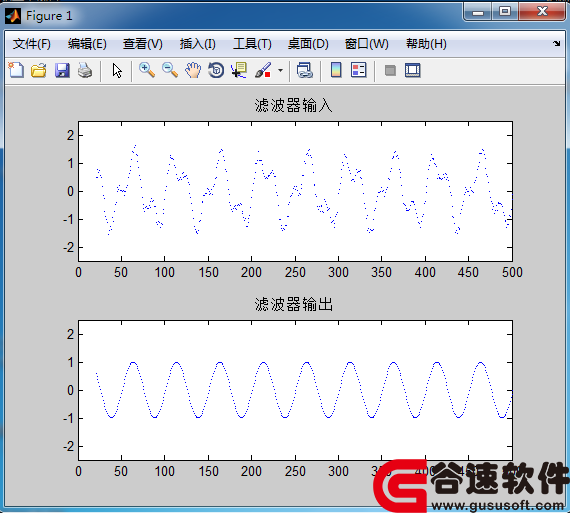Enable the Rotate 3D tool
This screenshot has width=570, height=513.
click(216, 70)
